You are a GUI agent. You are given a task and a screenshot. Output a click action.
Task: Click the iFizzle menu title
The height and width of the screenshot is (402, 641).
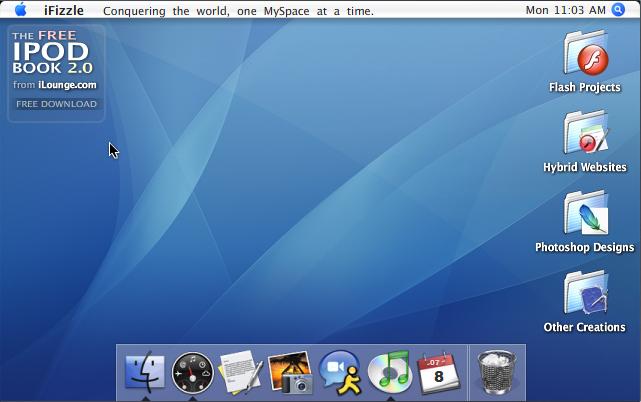(64, 10)
